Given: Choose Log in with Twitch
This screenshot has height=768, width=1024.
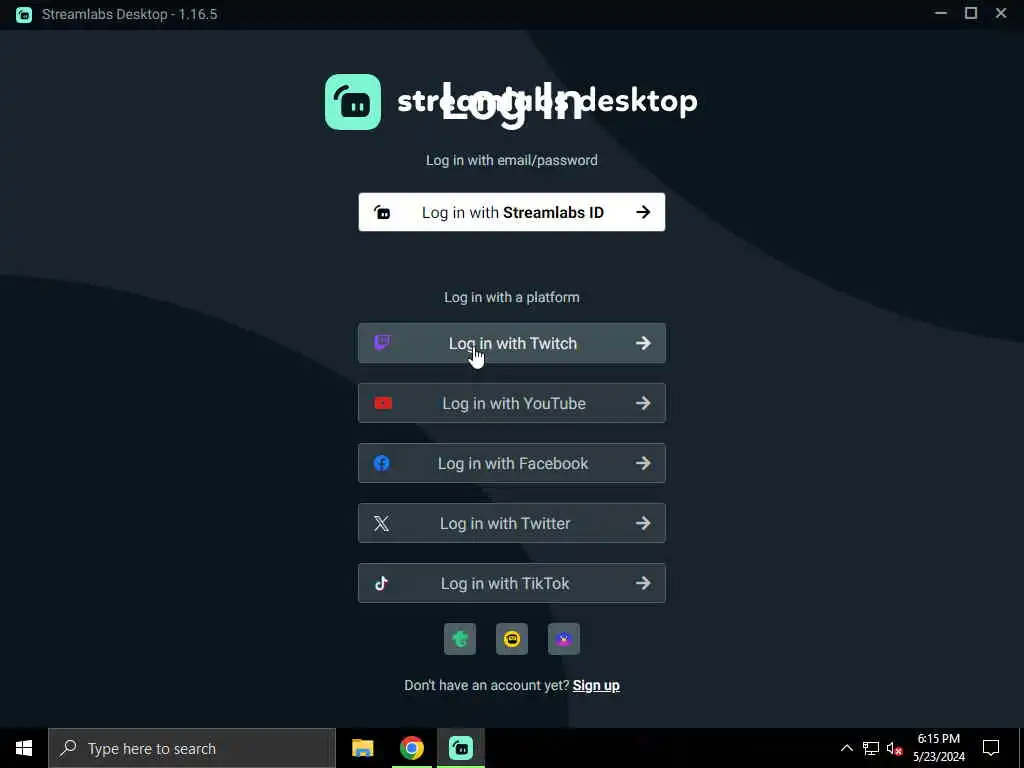Looking at the screenshot, I should click(x=511, y=343).
